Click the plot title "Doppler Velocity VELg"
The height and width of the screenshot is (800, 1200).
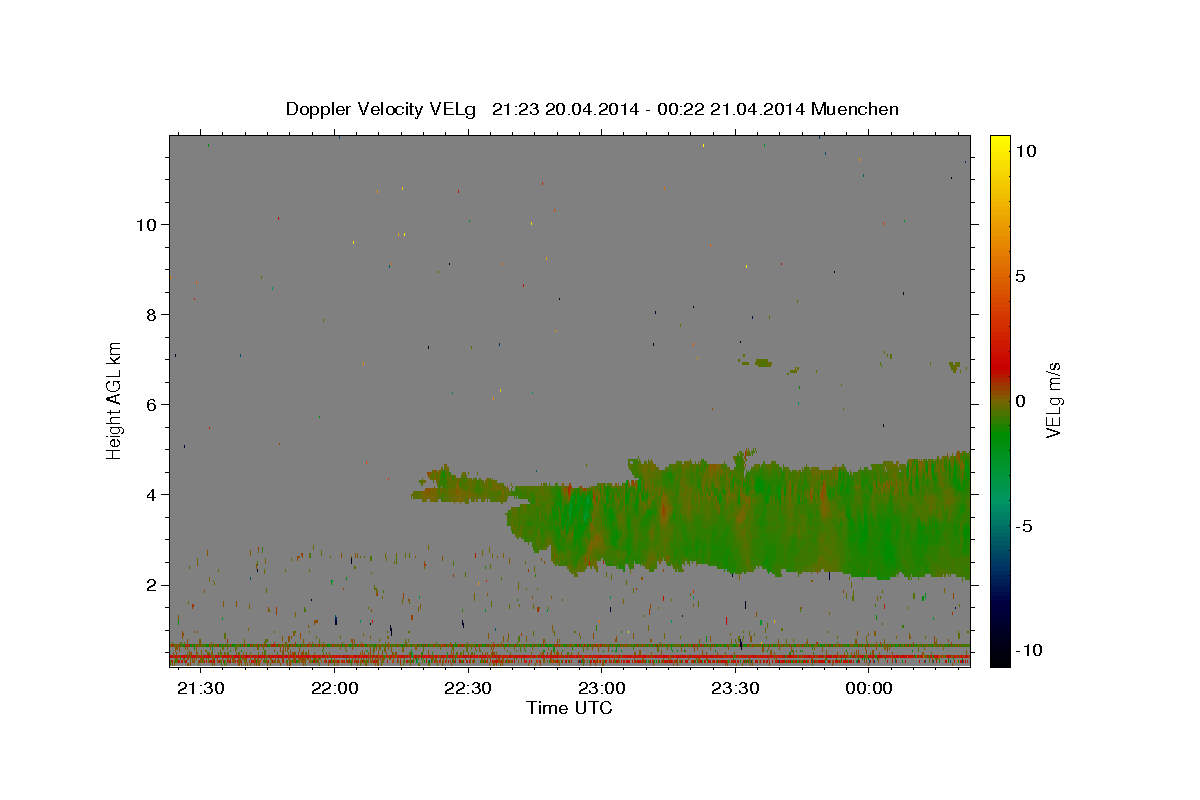(x=383, y=109)
